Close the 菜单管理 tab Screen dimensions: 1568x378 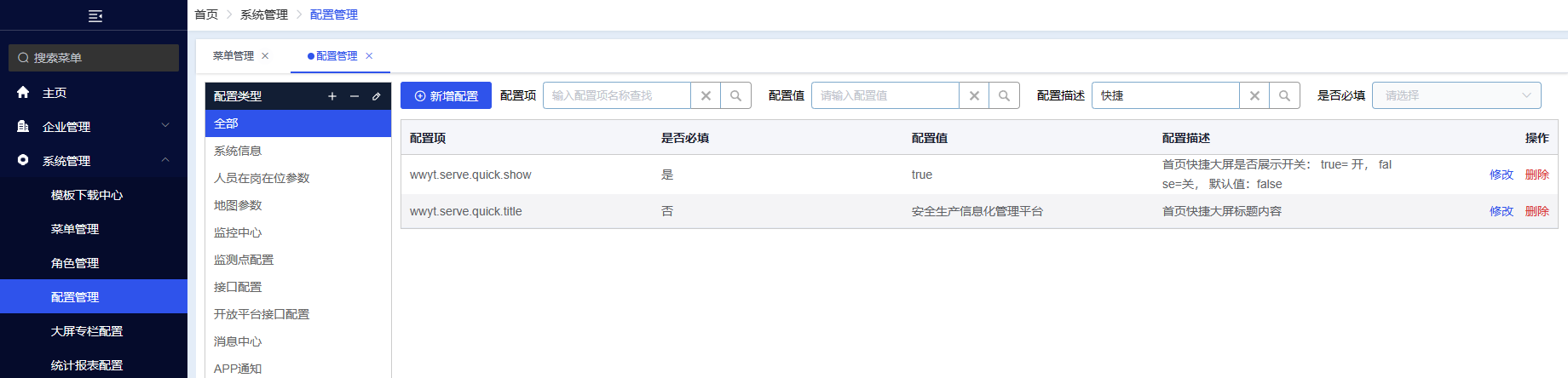265,56
